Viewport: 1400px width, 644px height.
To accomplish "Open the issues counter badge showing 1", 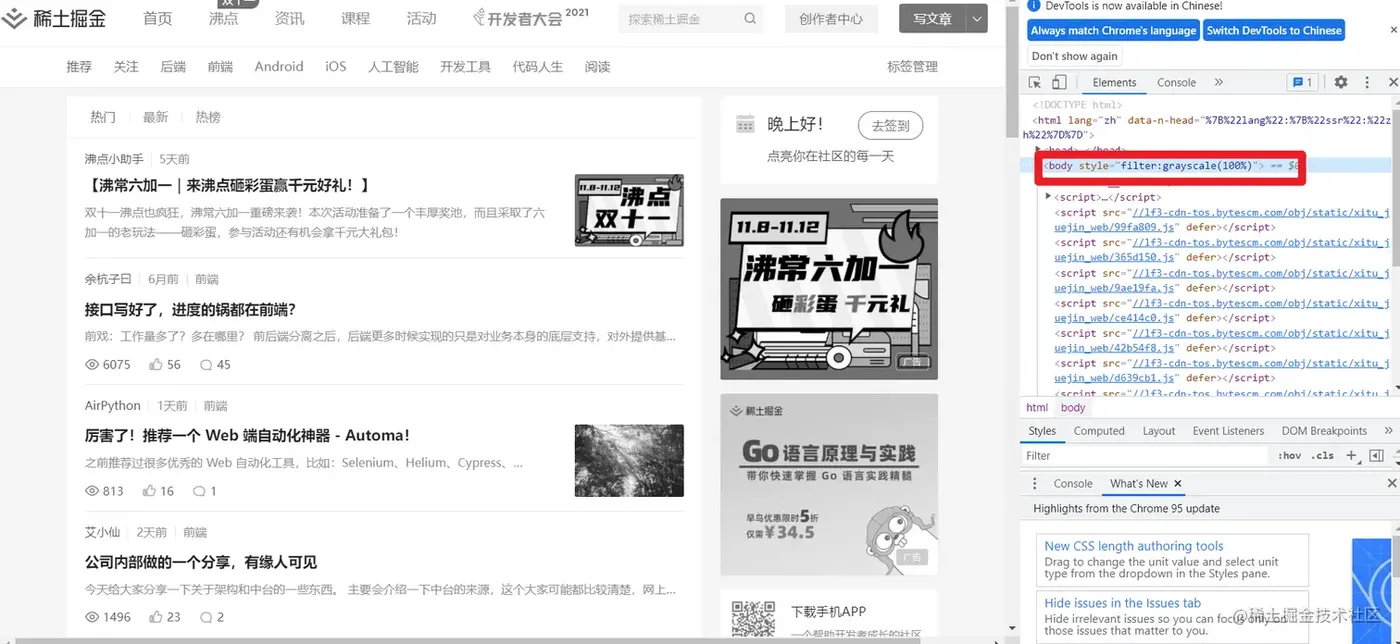I will pyautogui.click(x=1303, y=82).
